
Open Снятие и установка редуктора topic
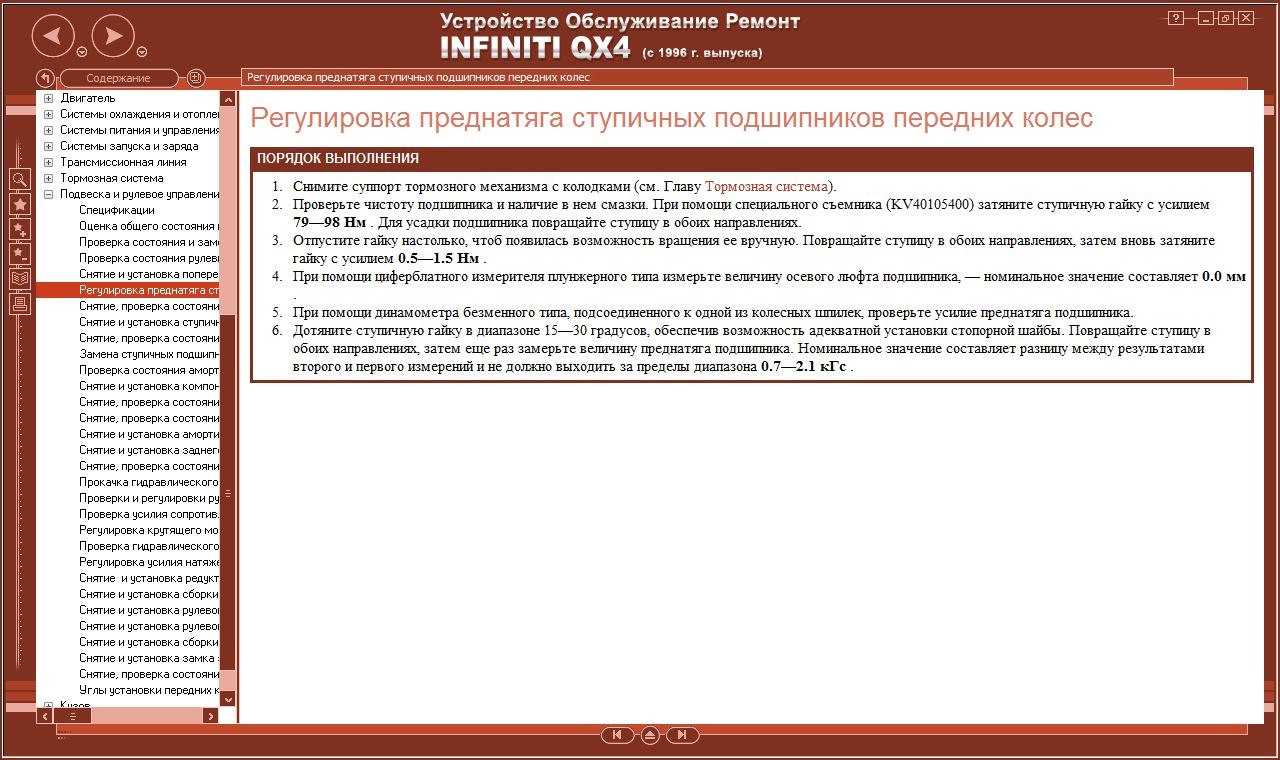coord(149,578)
